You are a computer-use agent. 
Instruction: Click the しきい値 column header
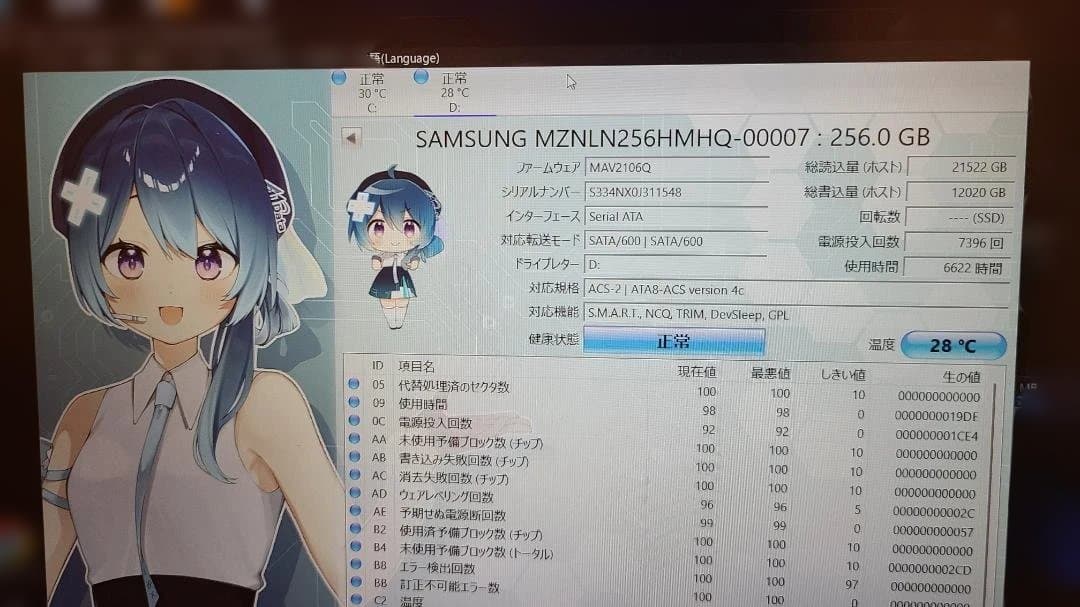844,375
